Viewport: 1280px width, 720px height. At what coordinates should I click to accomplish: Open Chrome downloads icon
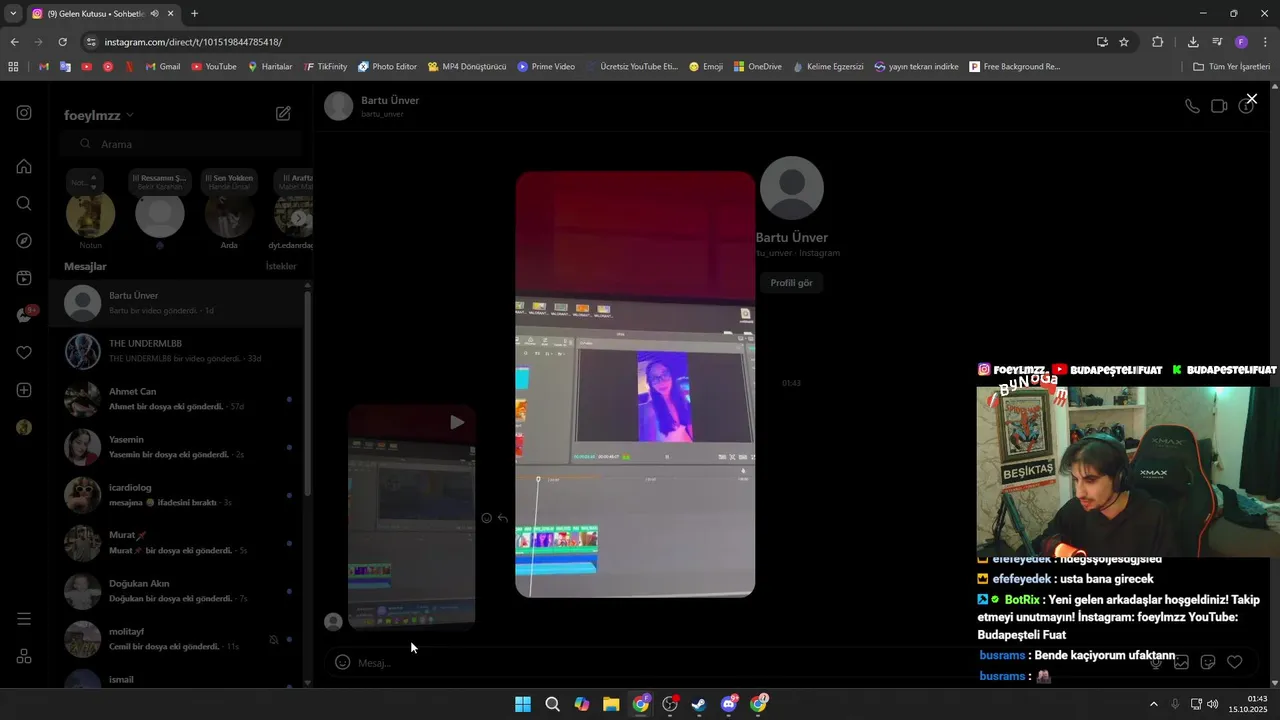pos(1193,42)
